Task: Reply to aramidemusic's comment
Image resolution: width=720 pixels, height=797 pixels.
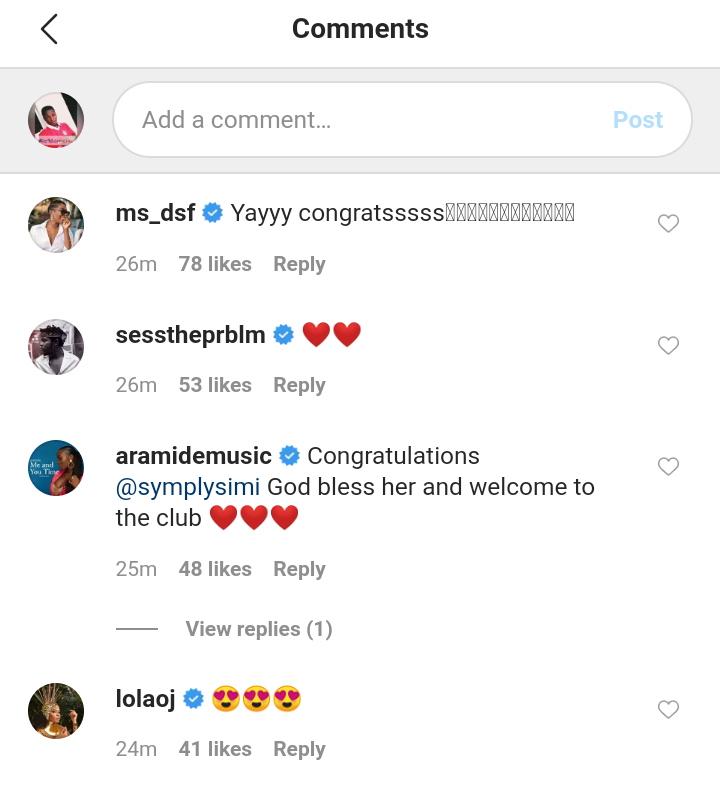Action: (299, 569)
